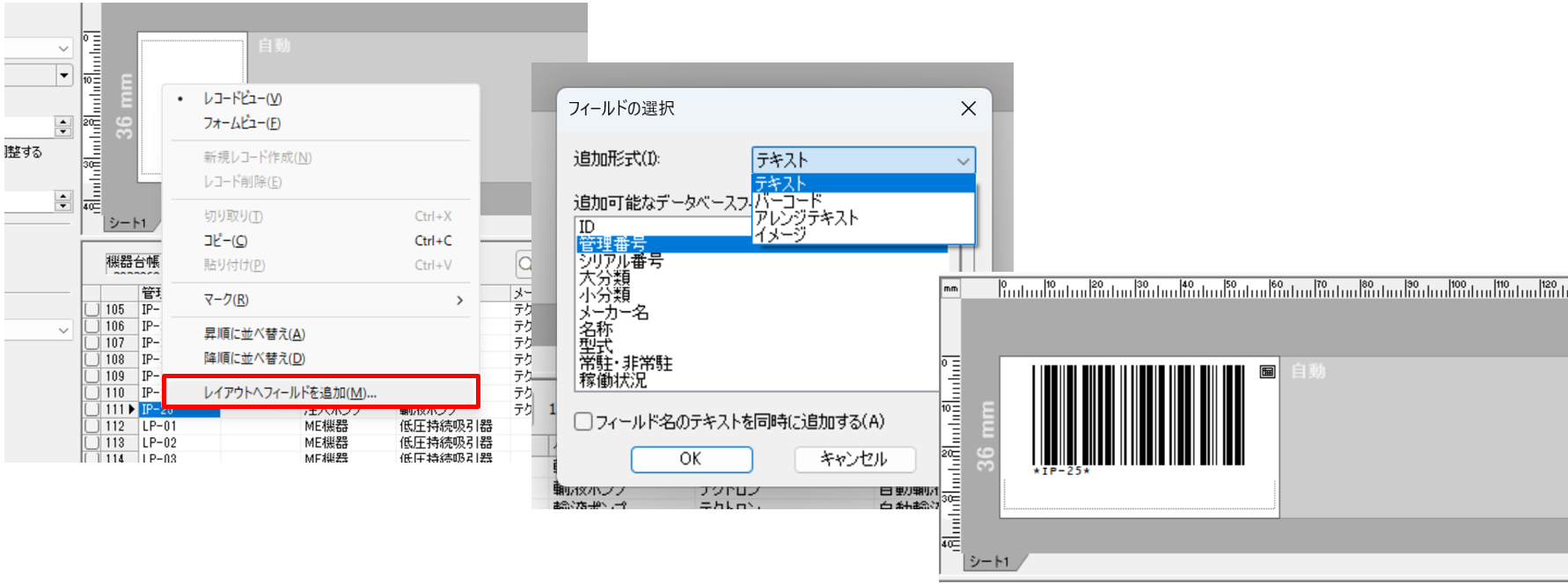Image resolution: width=1568 pixels, height=584 pixels.
Task: Choose コピー(C) from context menu
Action: point(225,241)
